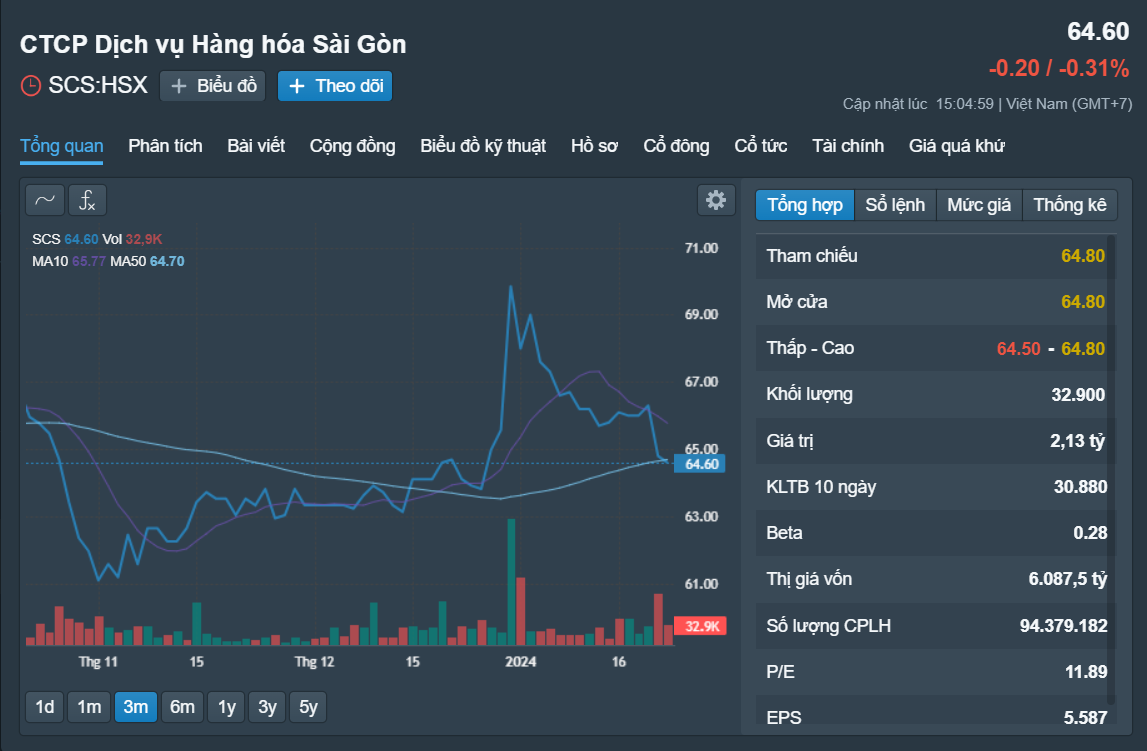
Task: Select the Sổ lệnh panel tab
Action: pos(895,205)
